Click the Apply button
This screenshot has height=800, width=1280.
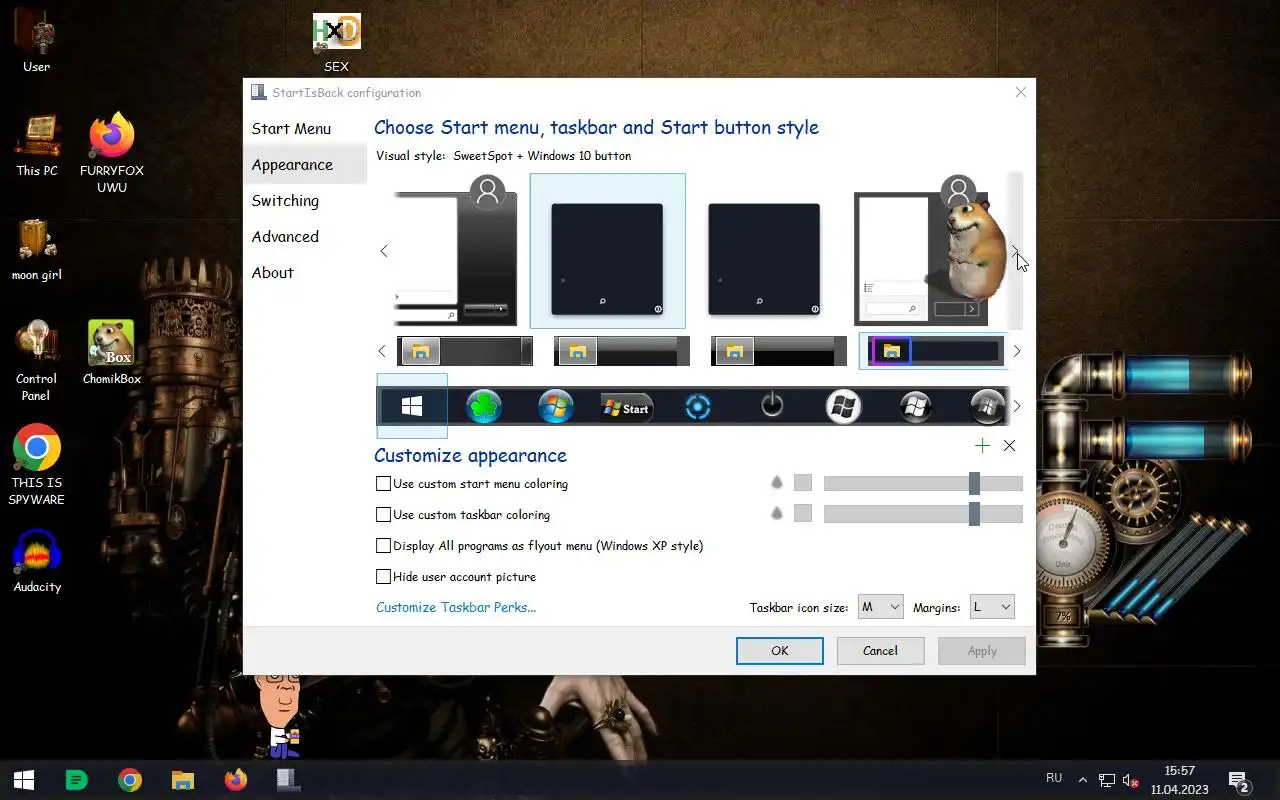coord(982,651)
